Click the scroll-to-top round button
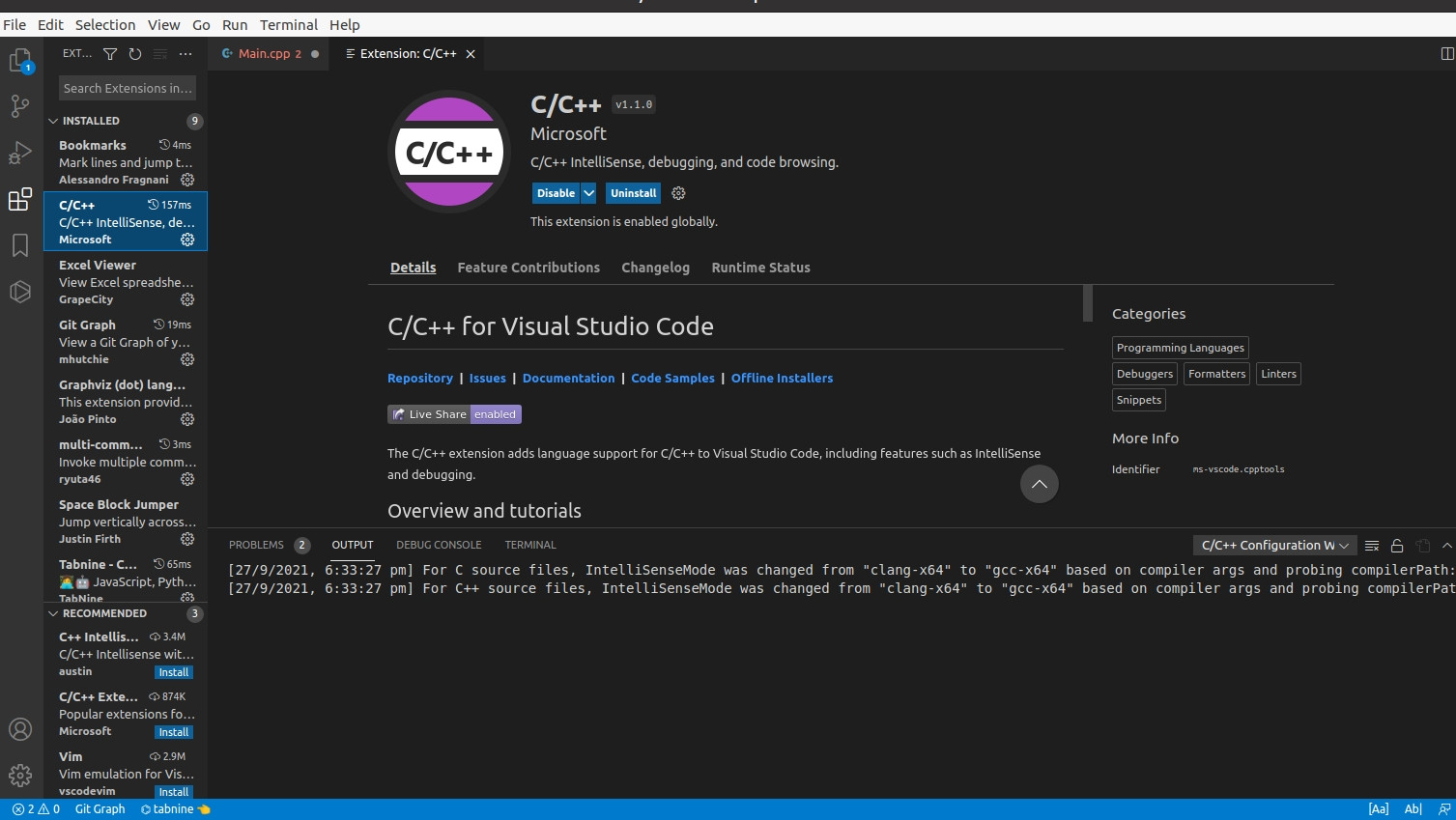This screenshot has width=1456, height=820. 1040,484
